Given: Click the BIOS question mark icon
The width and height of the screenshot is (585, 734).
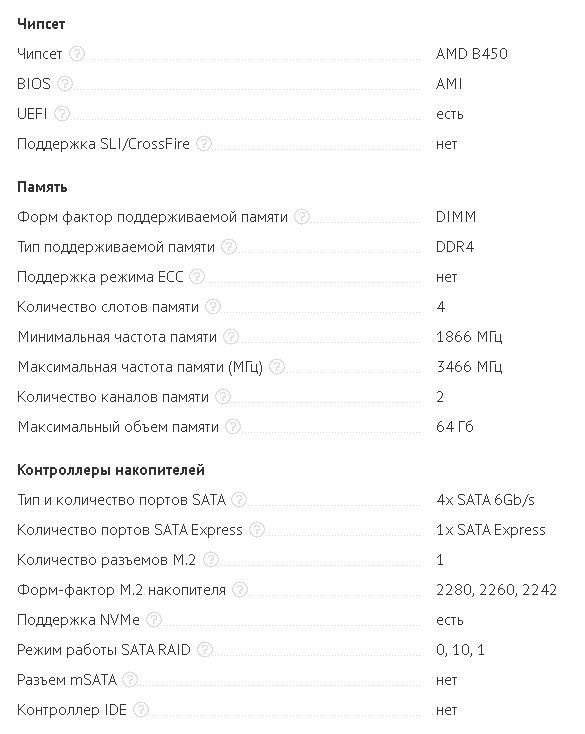Looking at the screenshot, I should (x=65, y=84).
